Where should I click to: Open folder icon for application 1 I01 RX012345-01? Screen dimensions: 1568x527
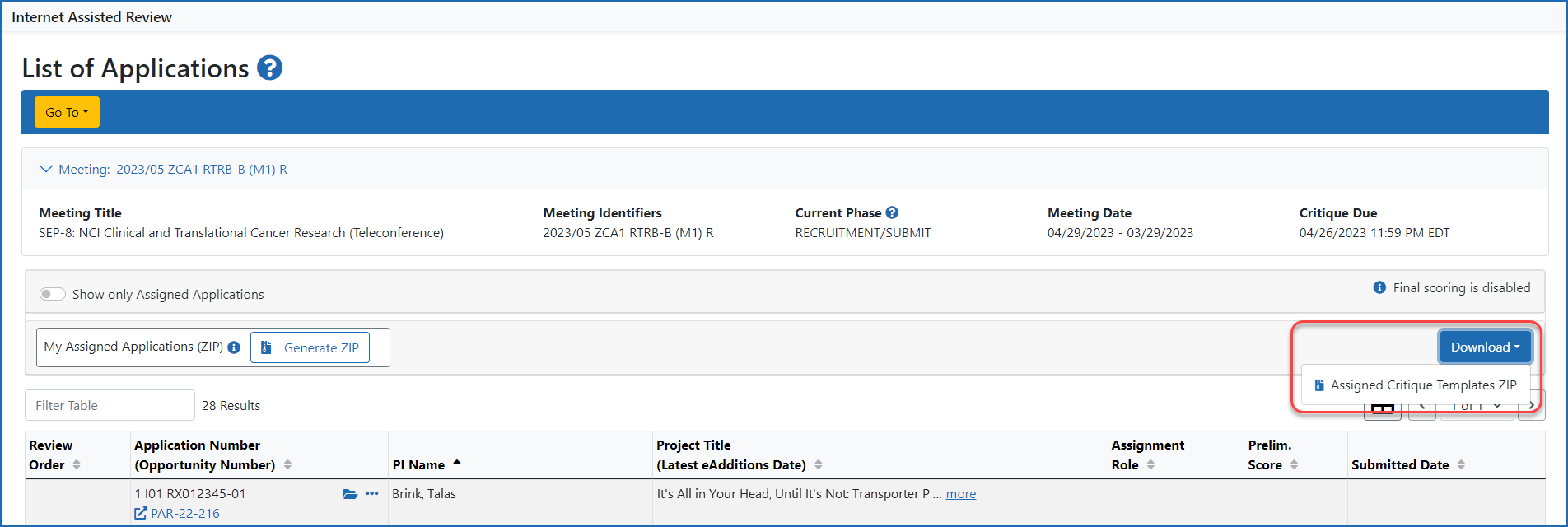point(350,494)
